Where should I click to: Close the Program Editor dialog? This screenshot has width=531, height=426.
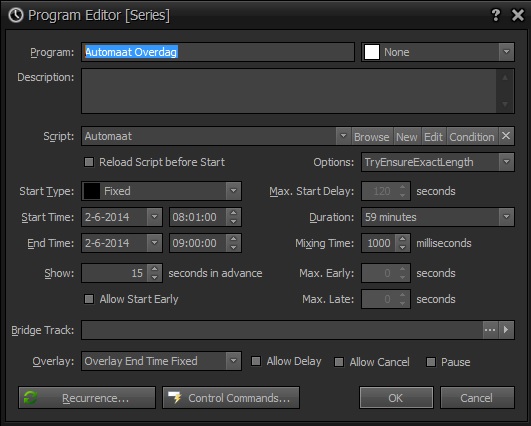pyautogui.click(x=518, y=15)
